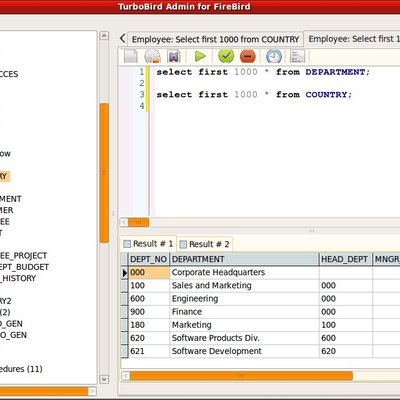Click the DEPT_NO column header
400x400 pixels.
[x=149, y=259]
